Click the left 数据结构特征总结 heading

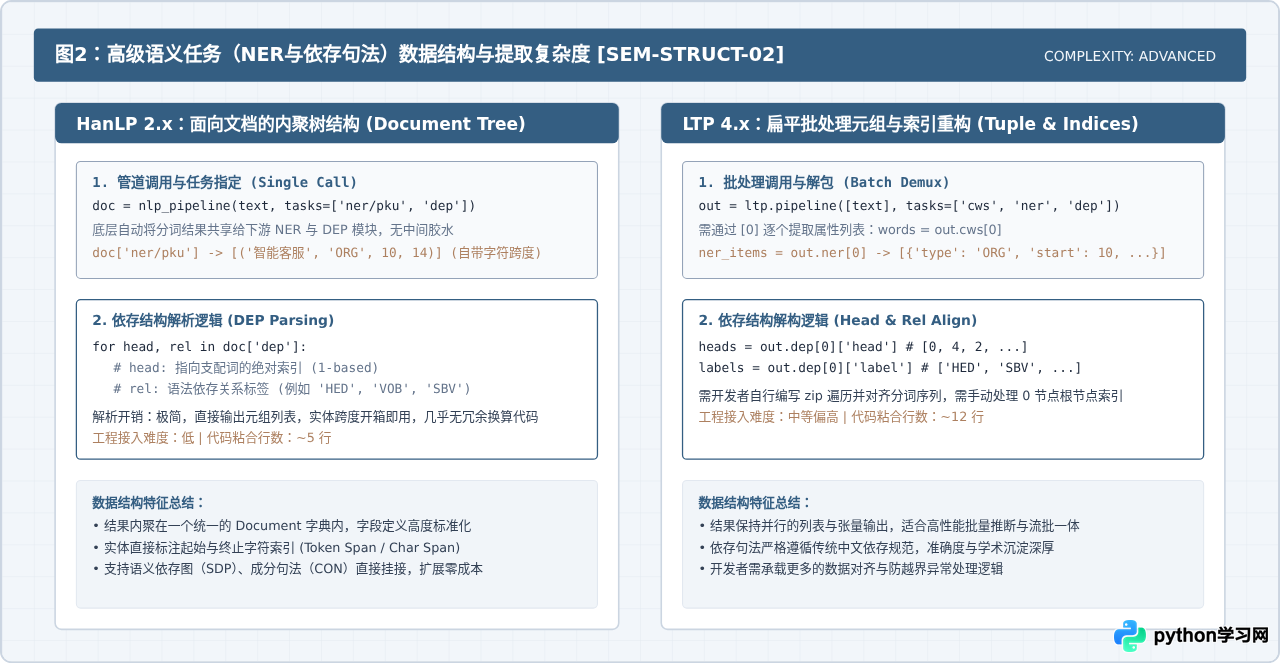pos(148,502)
